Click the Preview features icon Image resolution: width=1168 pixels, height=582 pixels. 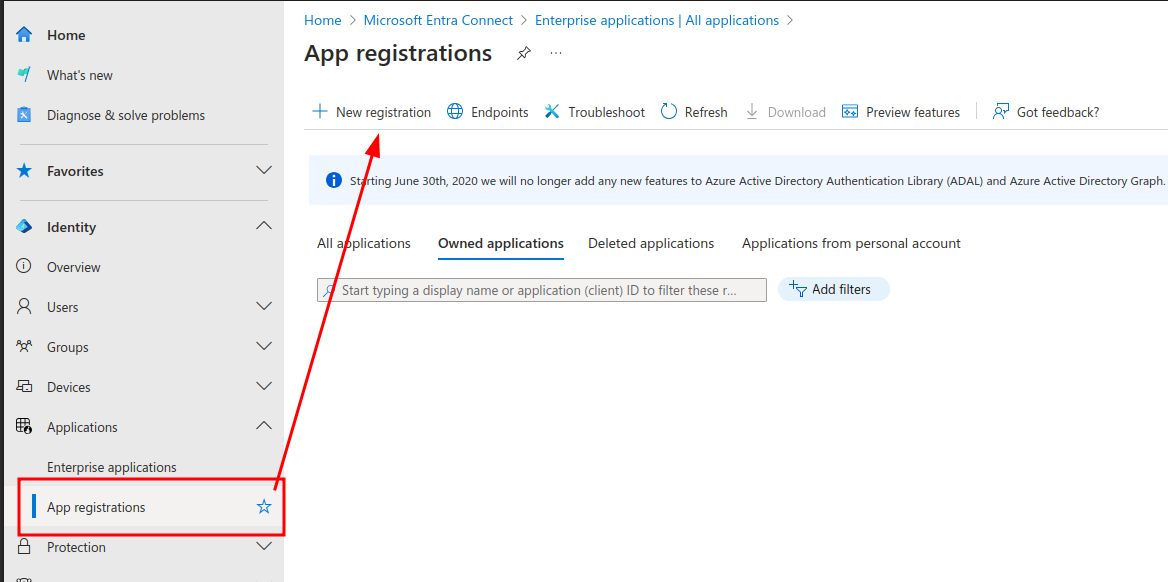[x=850, y=112]
